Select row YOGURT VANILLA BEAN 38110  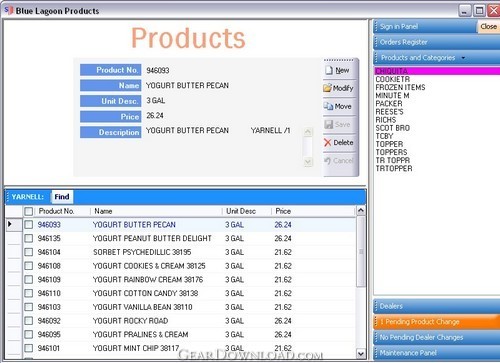(x=189, y=307)
